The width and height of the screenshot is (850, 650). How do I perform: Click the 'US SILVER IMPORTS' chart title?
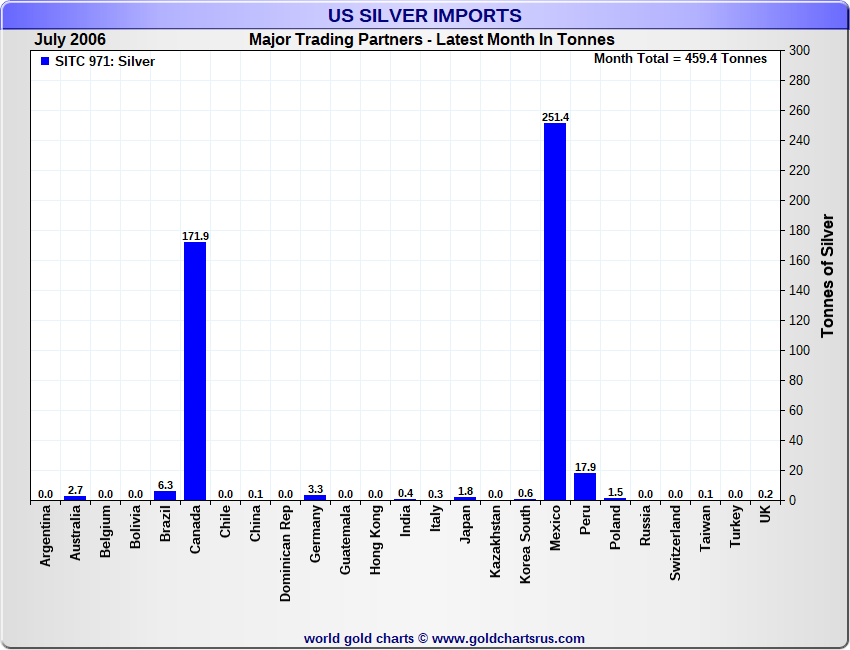coord(425,15)
